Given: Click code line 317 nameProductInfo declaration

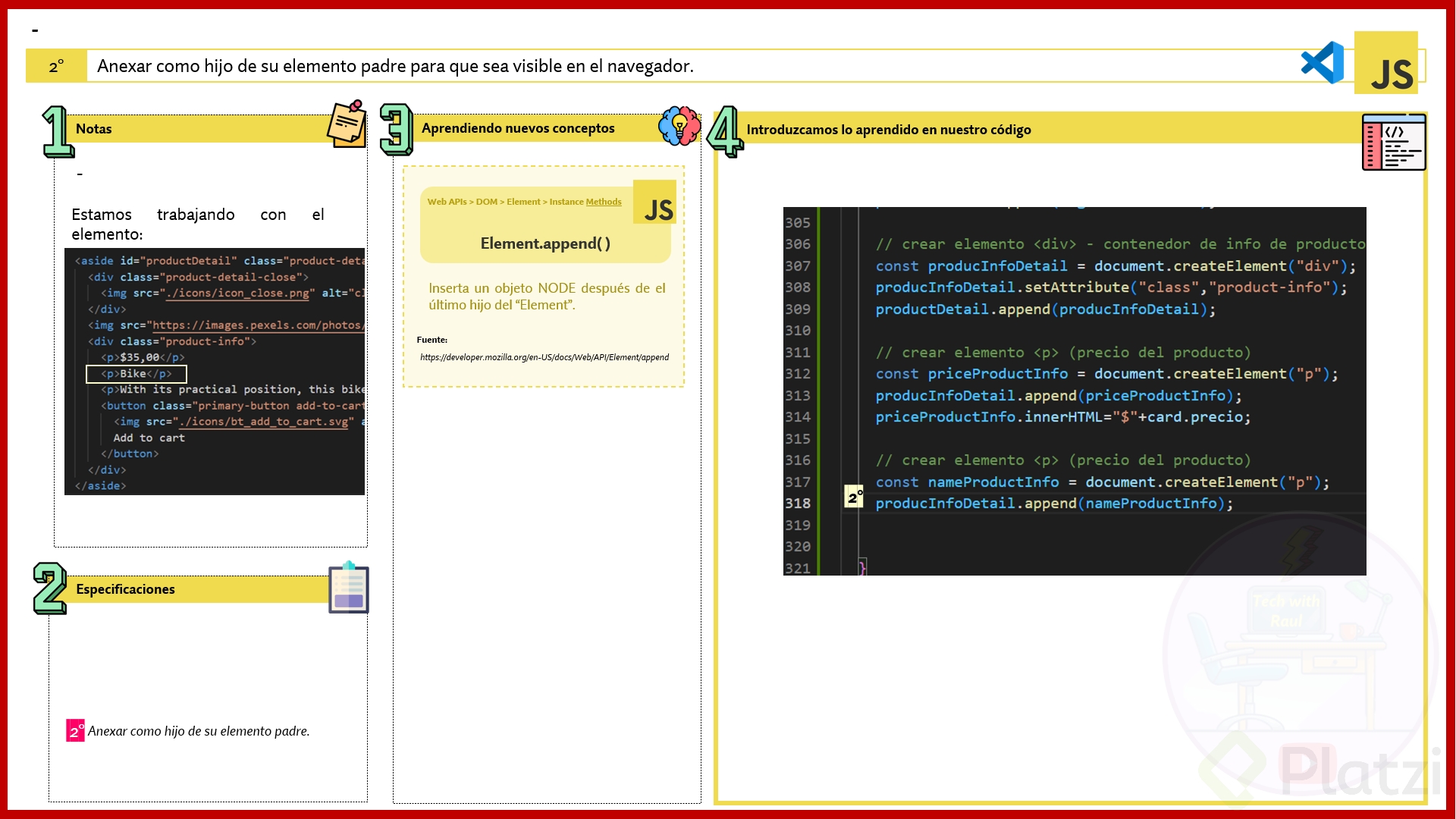Looking at the screenshot, I should (x=1103, y=482).
